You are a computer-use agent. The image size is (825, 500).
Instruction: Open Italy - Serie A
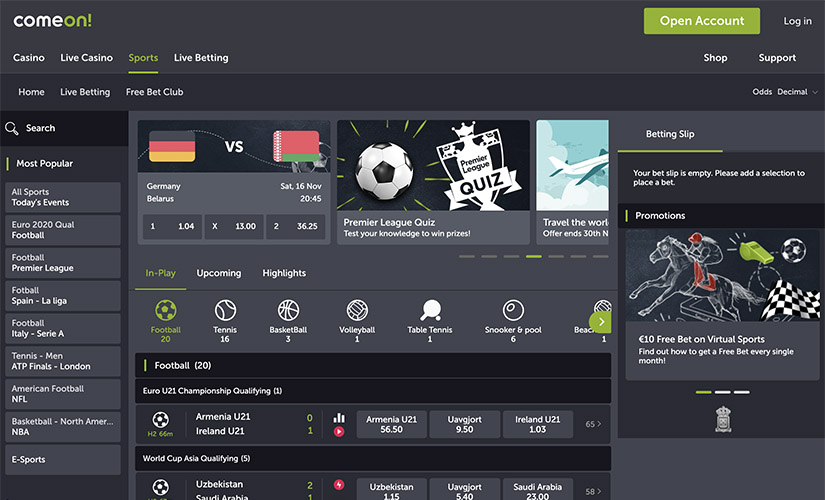click(63, 328)
